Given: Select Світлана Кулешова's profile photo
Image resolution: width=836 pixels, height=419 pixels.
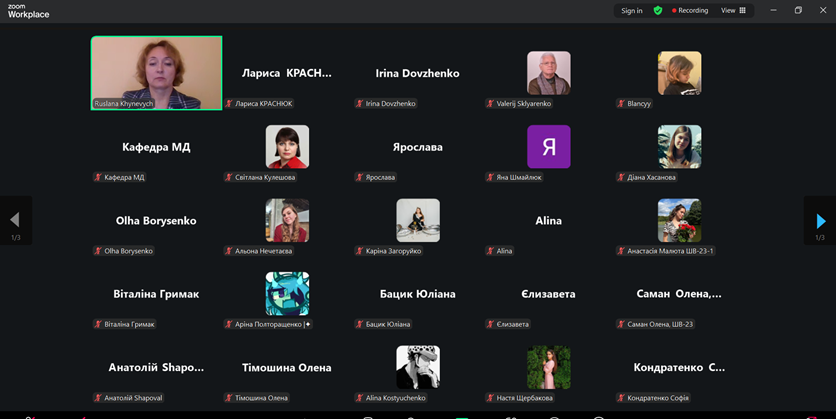Looking at the screenshot, I should pos(287,147).
